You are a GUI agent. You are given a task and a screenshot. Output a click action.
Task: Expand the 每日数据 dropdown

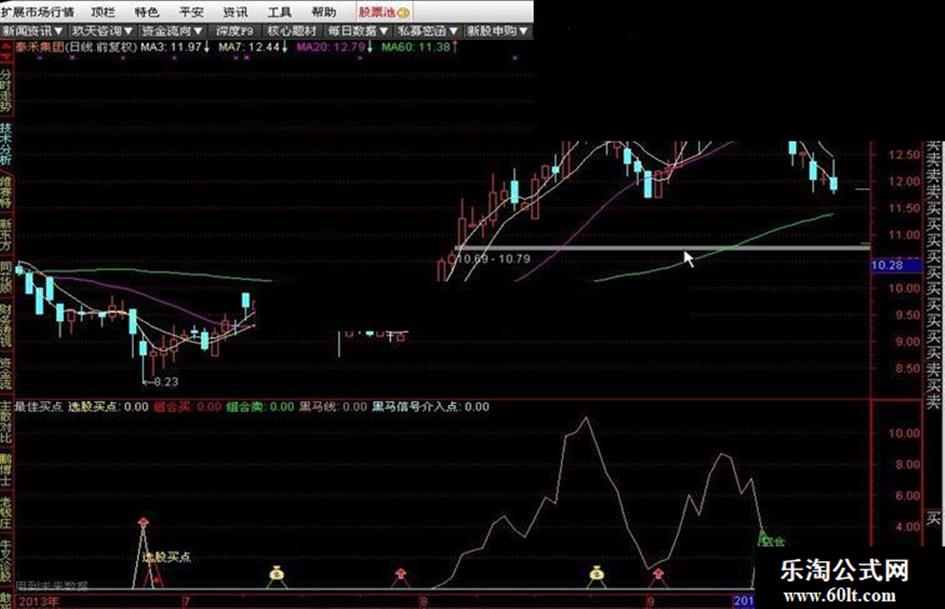358,30
